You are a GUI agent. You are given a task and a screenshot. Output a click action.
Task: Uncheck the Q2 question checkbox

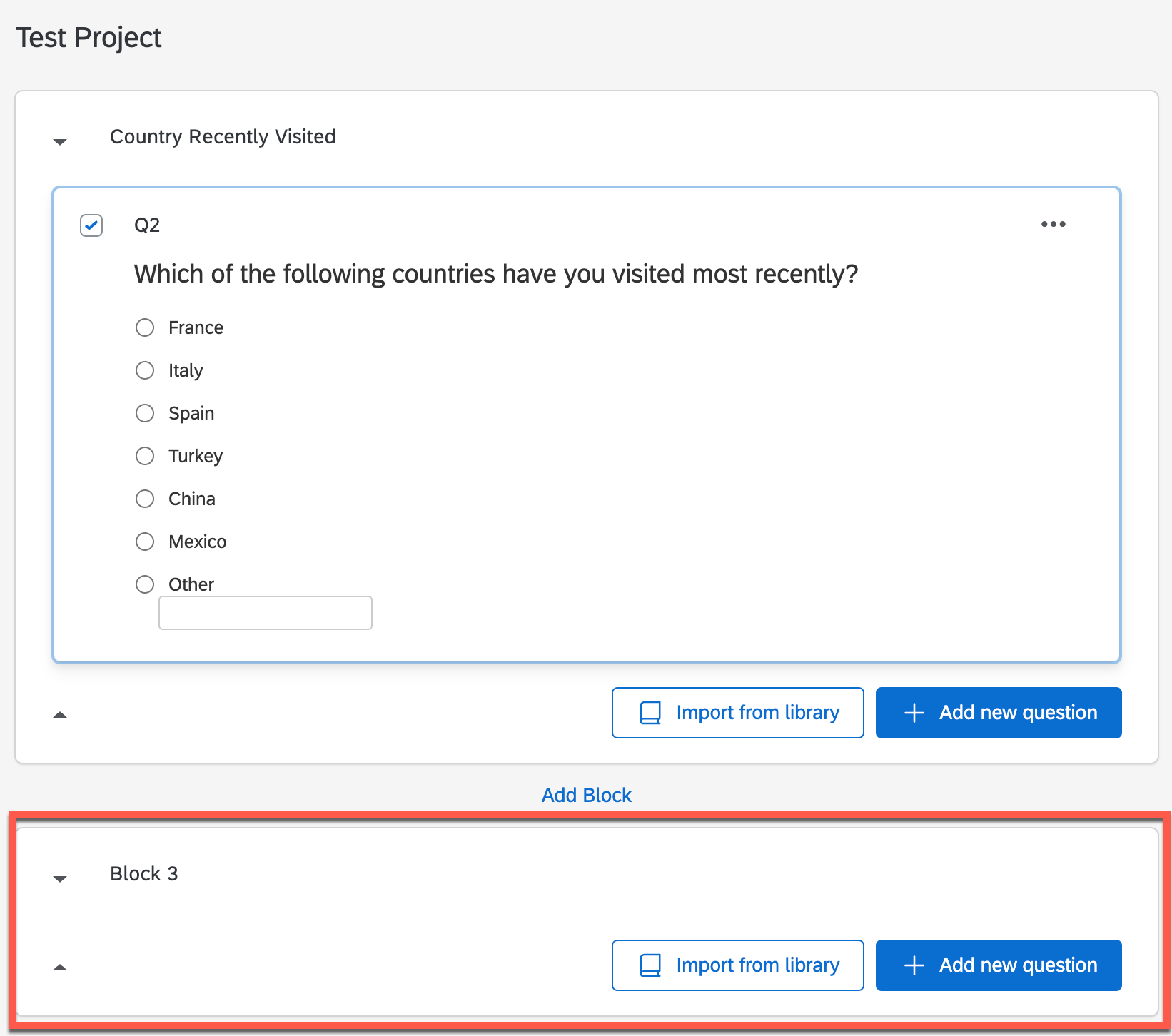point(91,225)
